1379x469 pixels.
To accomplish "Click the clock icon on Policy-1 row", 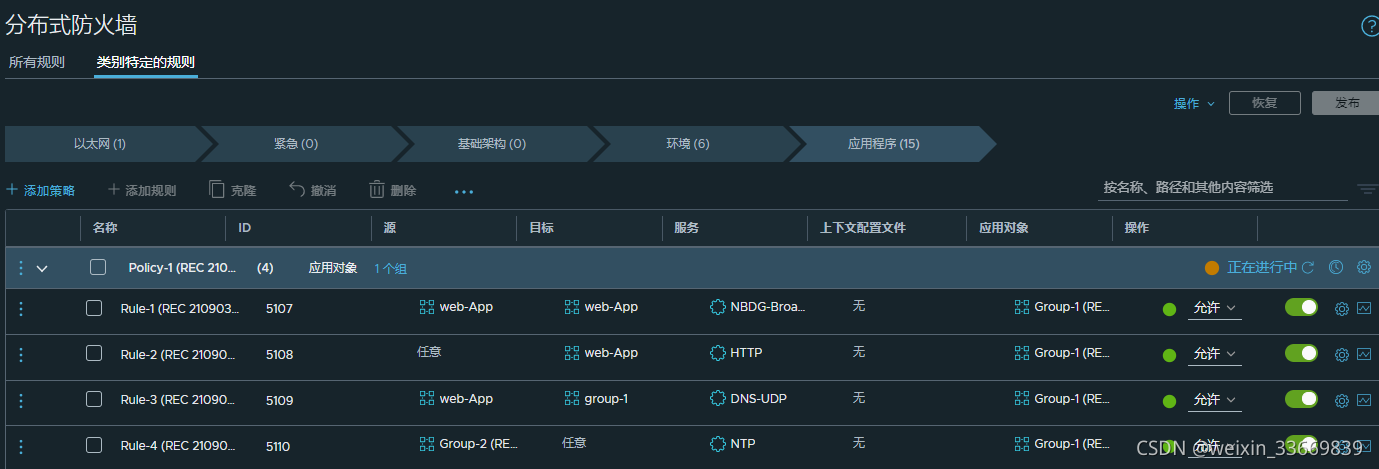I will coord(1335,267).
